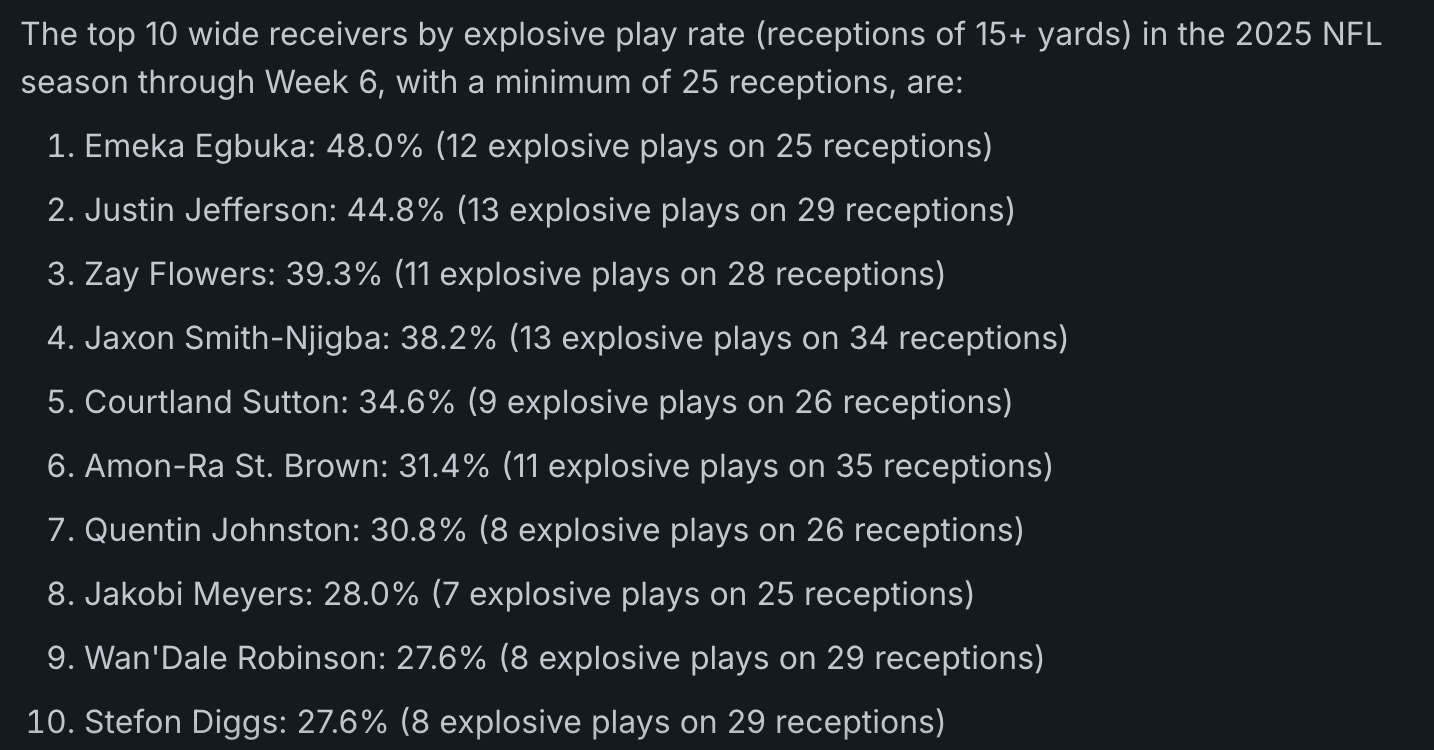Click 44.8% beside Justin Jefferson
This screenshot has height=750, width=1434.
point(396,210)
